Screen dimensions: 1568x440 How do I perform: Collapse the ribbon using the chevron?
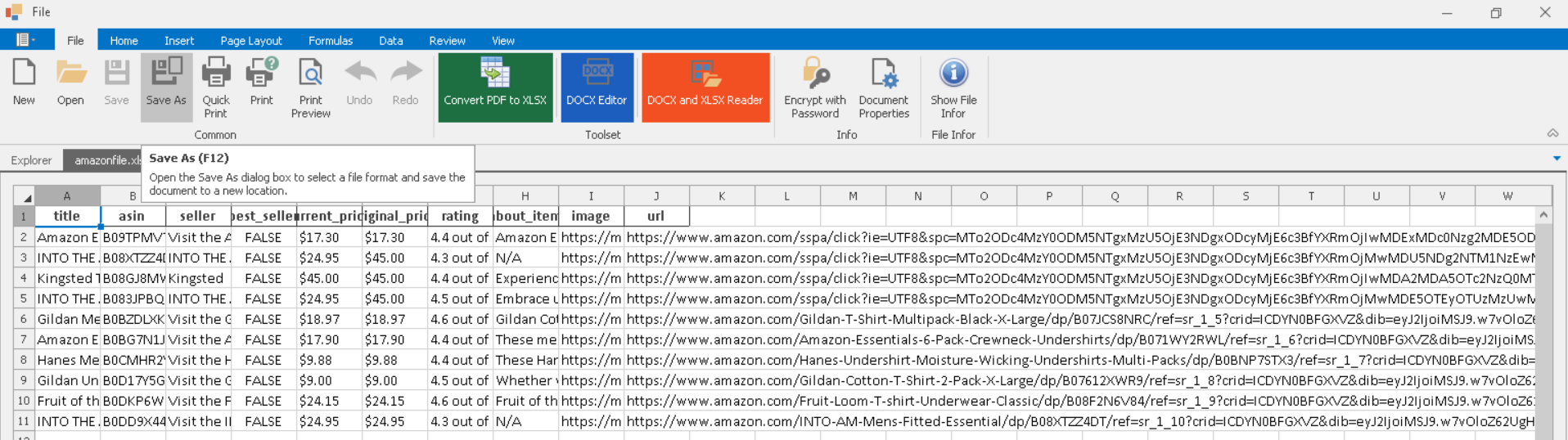coord(1552,133)
